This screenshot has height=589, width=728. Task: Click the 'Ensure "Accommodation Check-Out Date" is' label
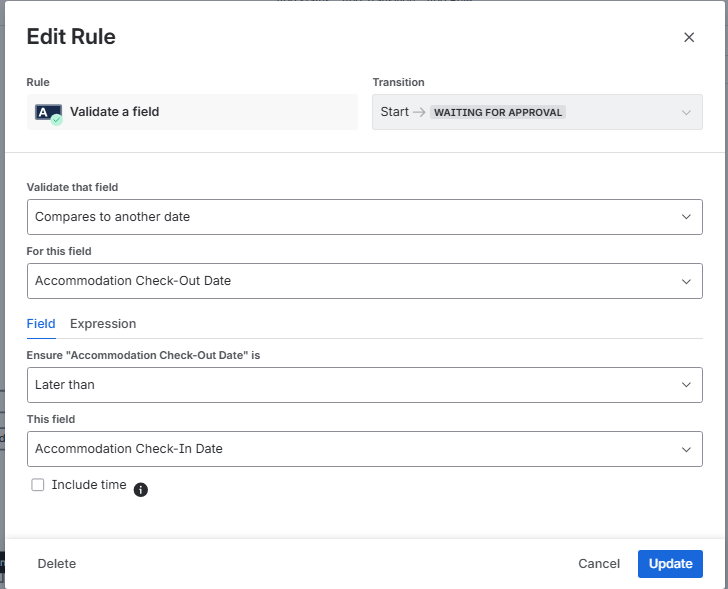[x=143, y=355]
